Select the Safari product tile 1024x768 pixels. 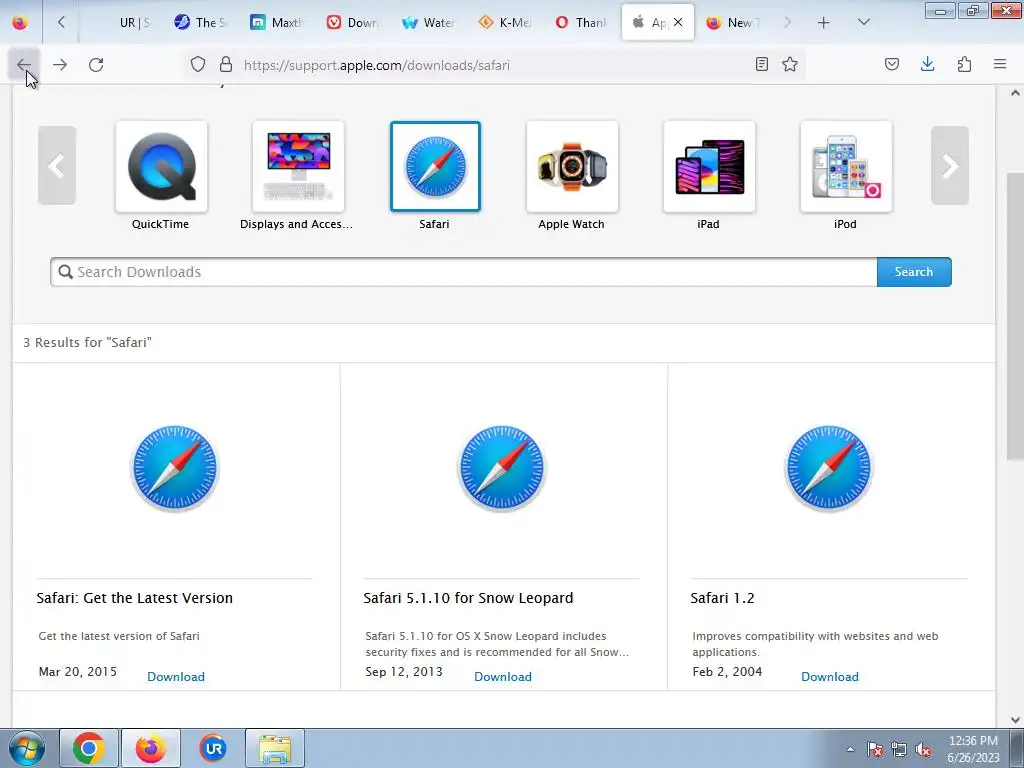(x=435, y=167)
